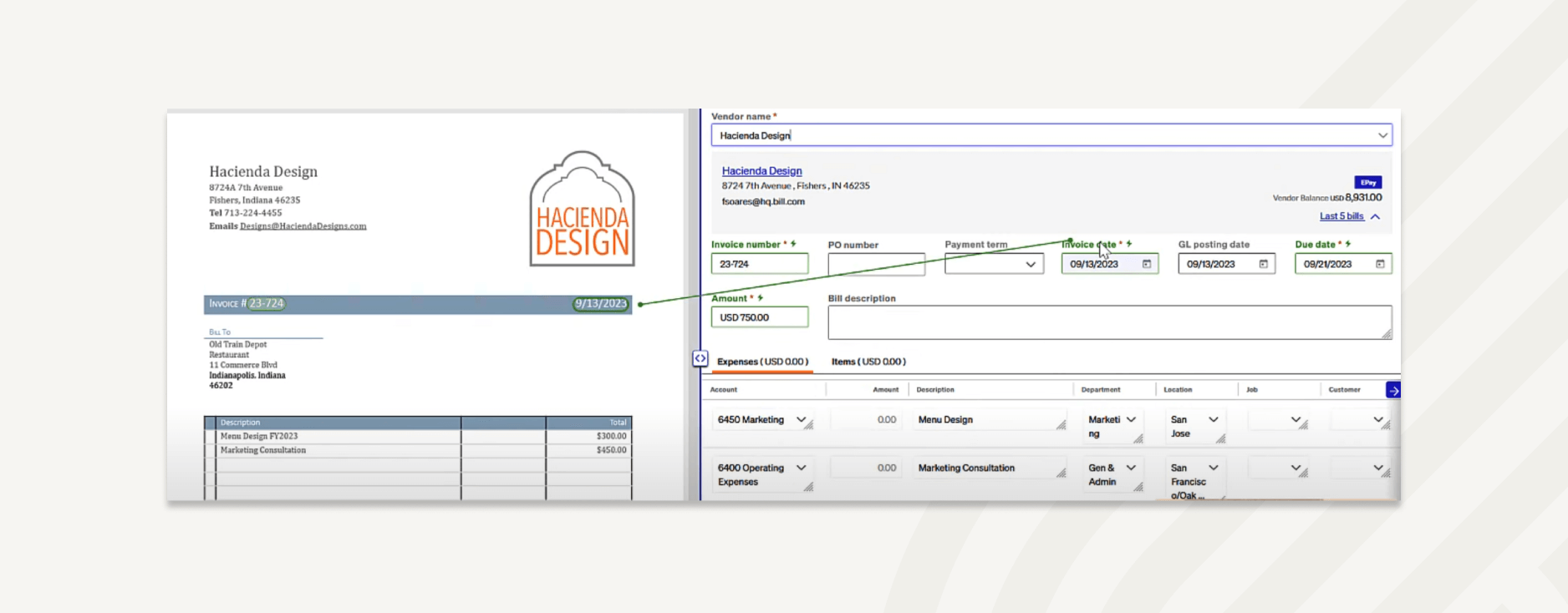Open the 6450 Marketing account dropdown
The height and width of the screenshot is (613, 1568).
click(802, 419)
